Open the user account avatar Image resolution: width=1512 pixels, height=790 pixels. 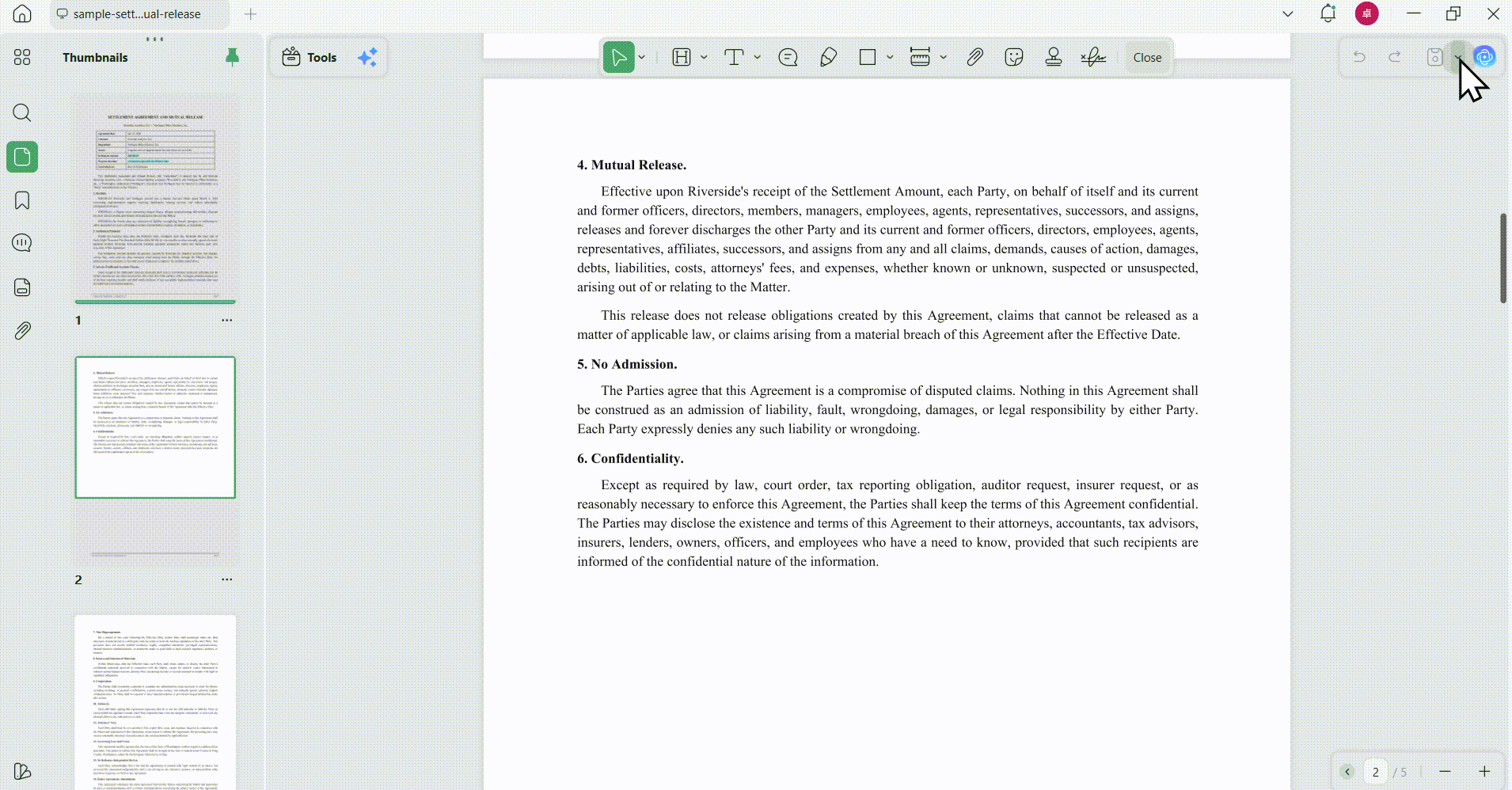click(1367, 13)
